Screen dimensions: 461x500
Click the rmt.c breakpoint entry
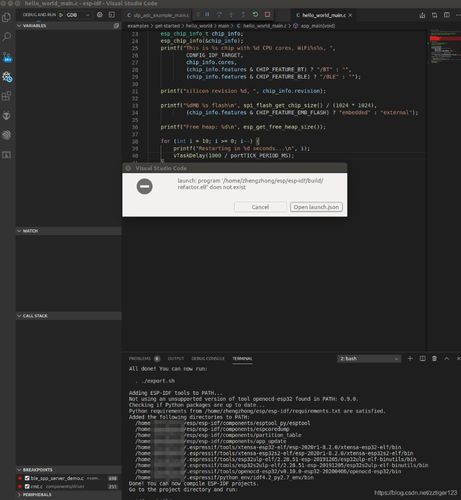point(70,487)
